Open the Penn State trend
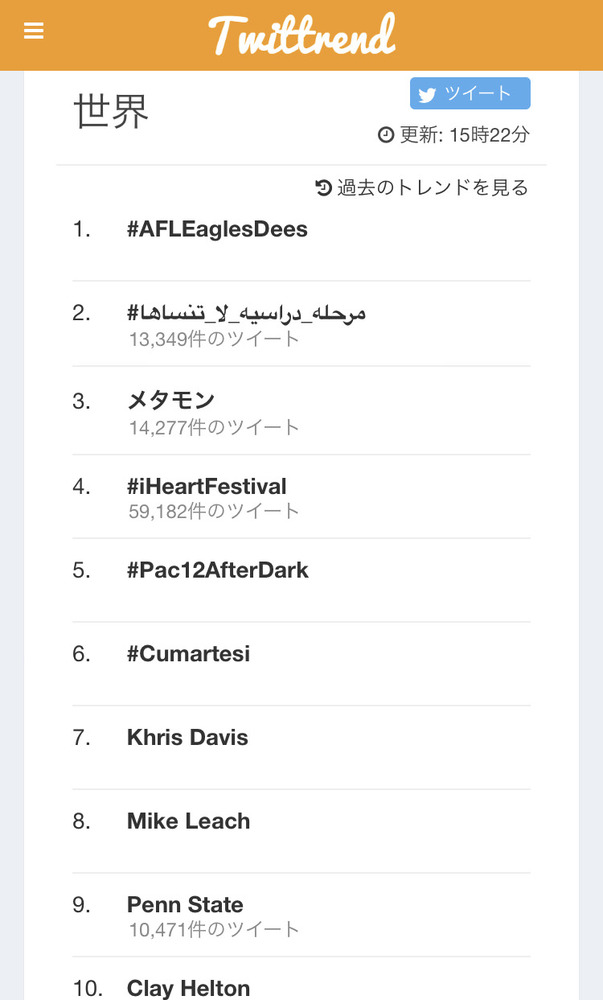The image size is (603, 1000). [x=185, y=905]
